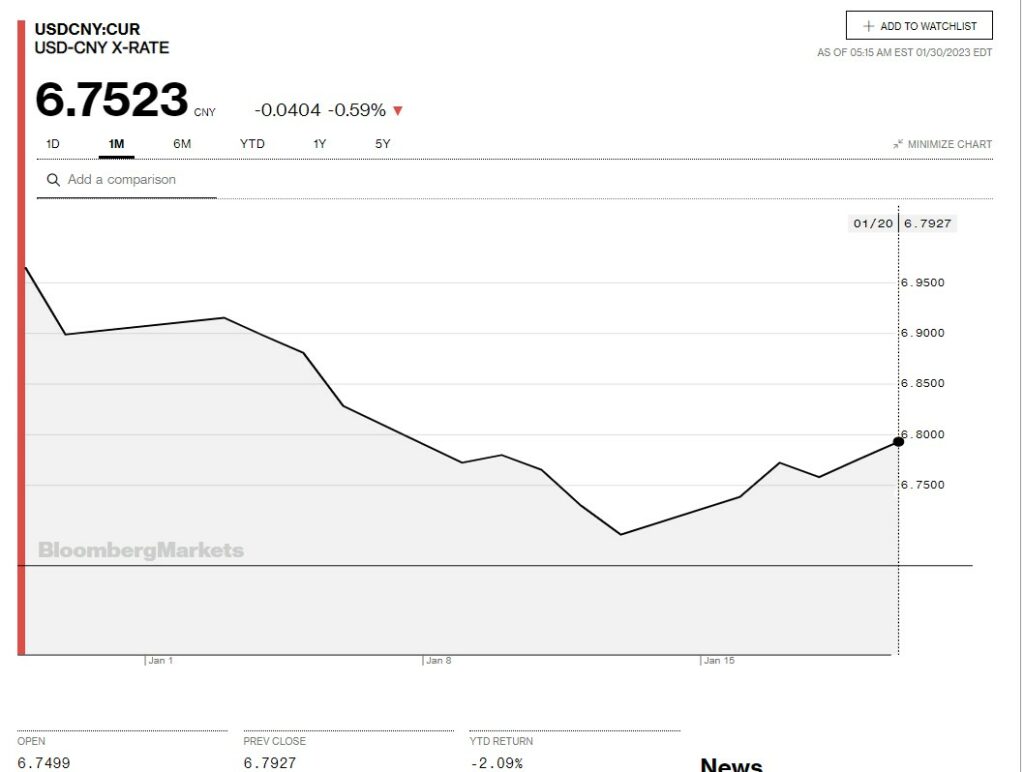The image size is (1024, 772).
Task: Switch to 1Y chart view
Action: [x=319, y=144]
